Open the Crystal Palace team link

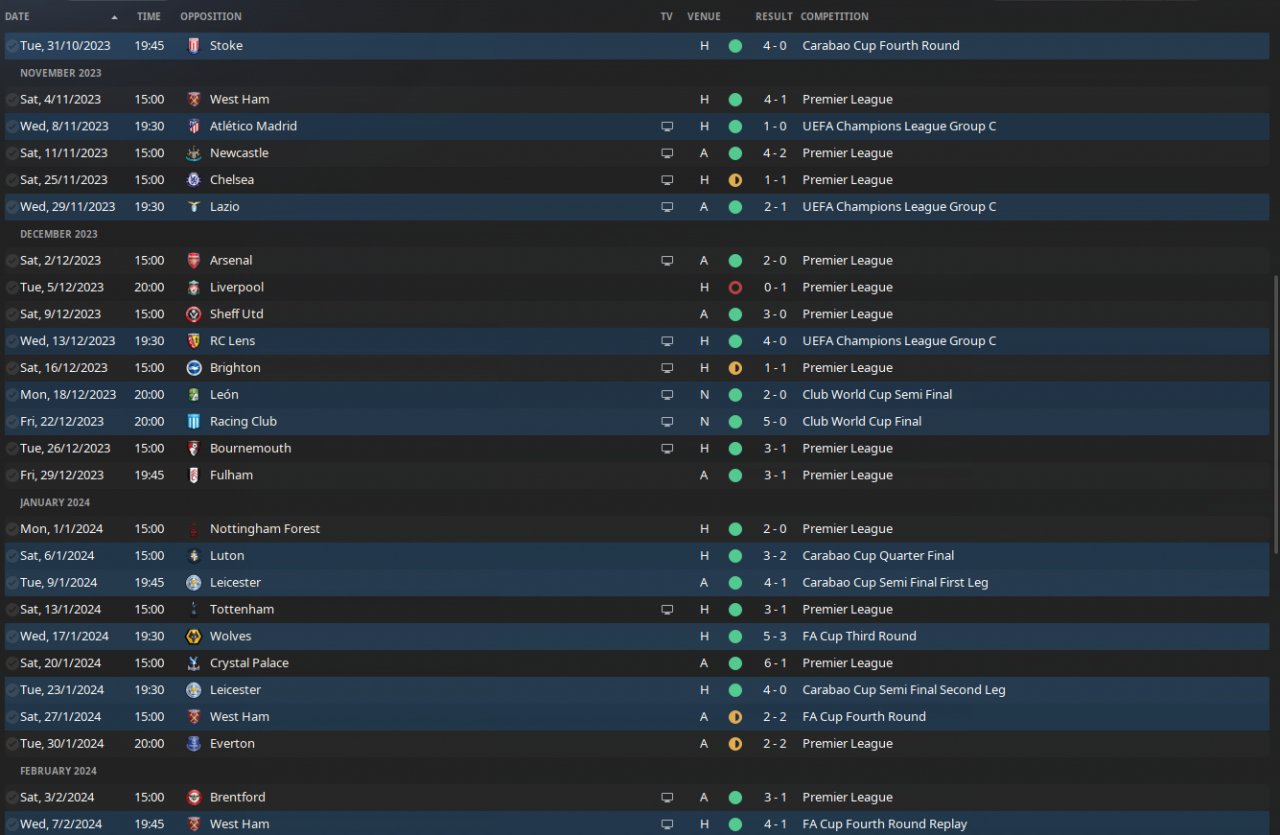pyautogui.click(x=250, y=663)
